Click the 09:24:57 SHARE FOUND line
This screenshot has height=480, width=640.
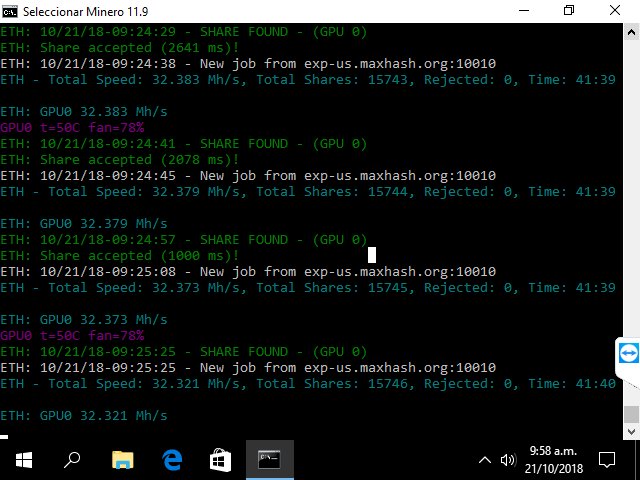click(184, 240)
